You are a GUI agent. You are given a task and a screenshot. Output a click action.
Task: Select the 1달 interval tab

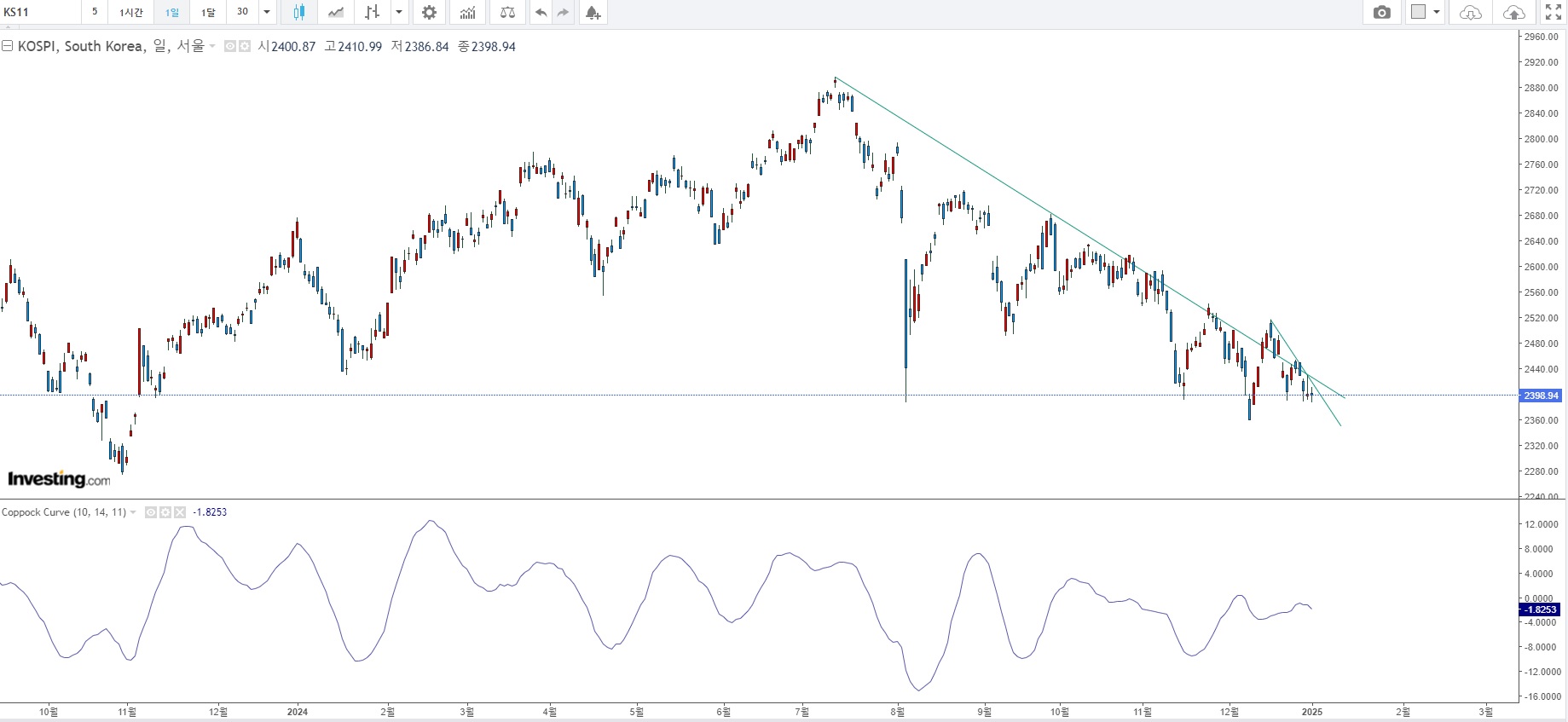pos(208,12)
